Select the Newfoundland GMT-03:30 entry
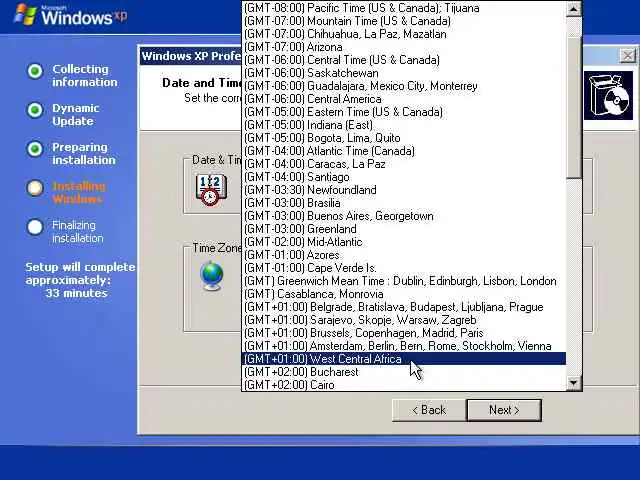 coord(404,190)
